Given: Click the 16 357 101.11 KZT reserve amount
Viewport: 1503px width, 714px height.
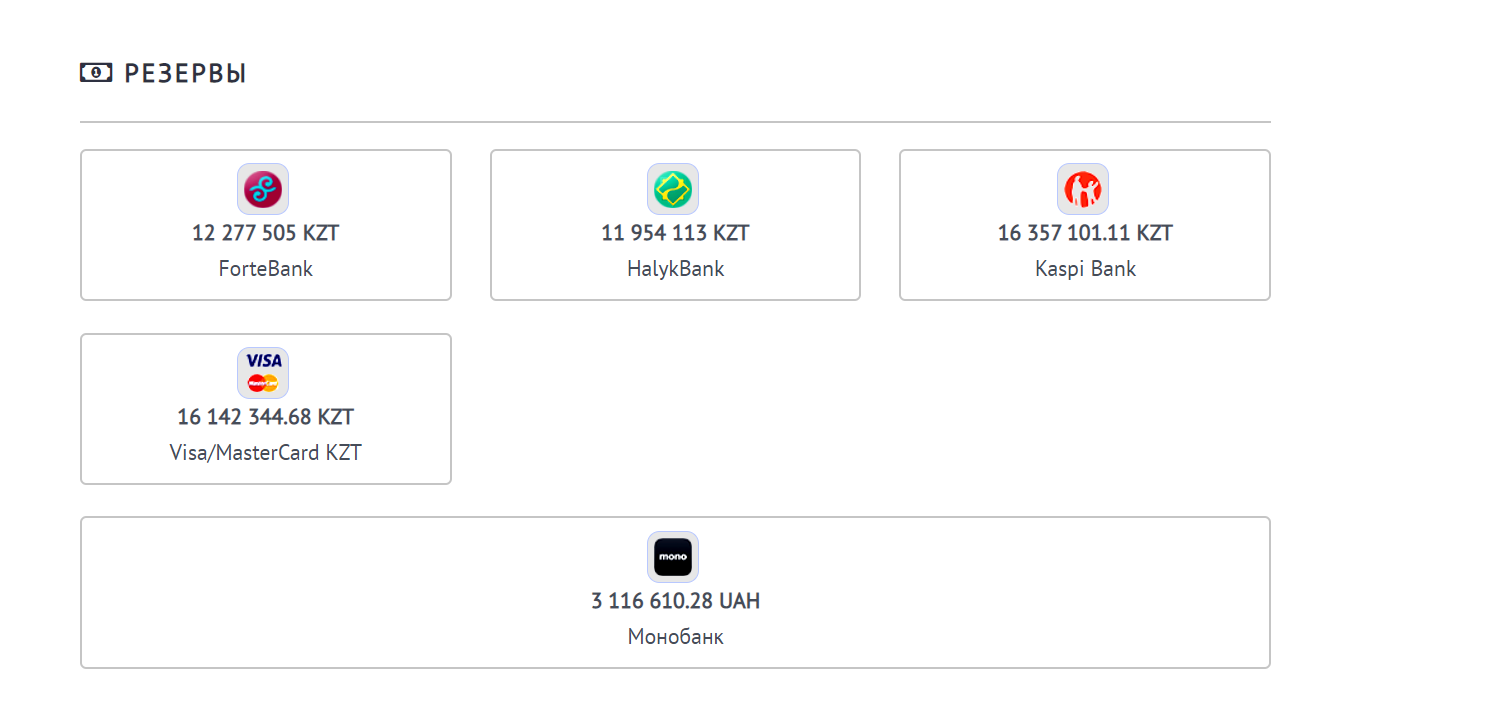Looking at the screenshot, I should [x=1086, y=233].
